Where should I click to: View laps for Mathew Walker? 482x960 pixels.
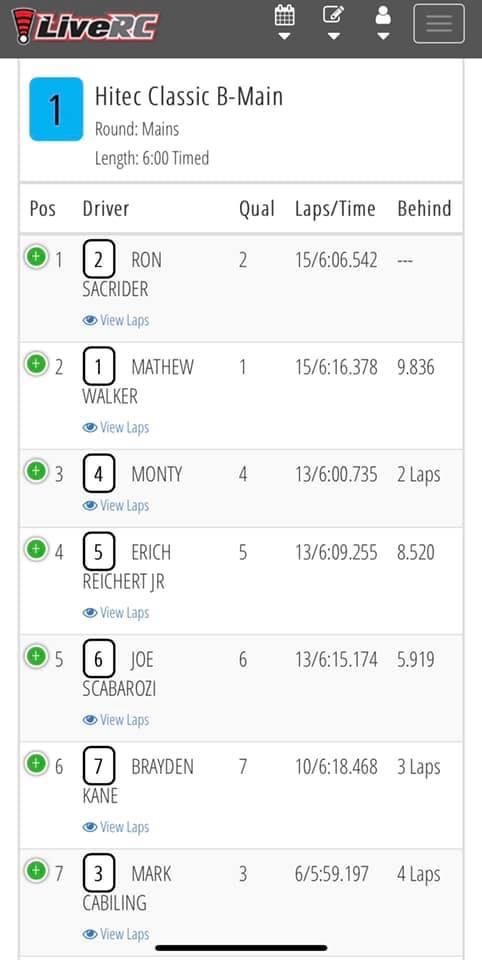tap(116, 427)
